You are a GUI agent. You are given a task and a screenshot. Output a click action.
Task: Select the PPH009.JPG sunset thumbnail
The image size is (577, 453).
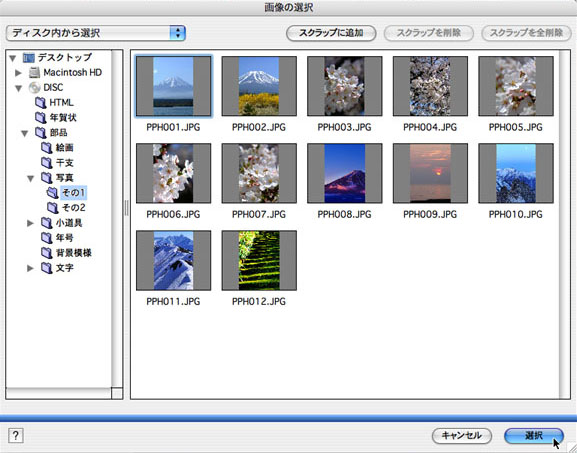pyautogui.click(x=430, y=173)
